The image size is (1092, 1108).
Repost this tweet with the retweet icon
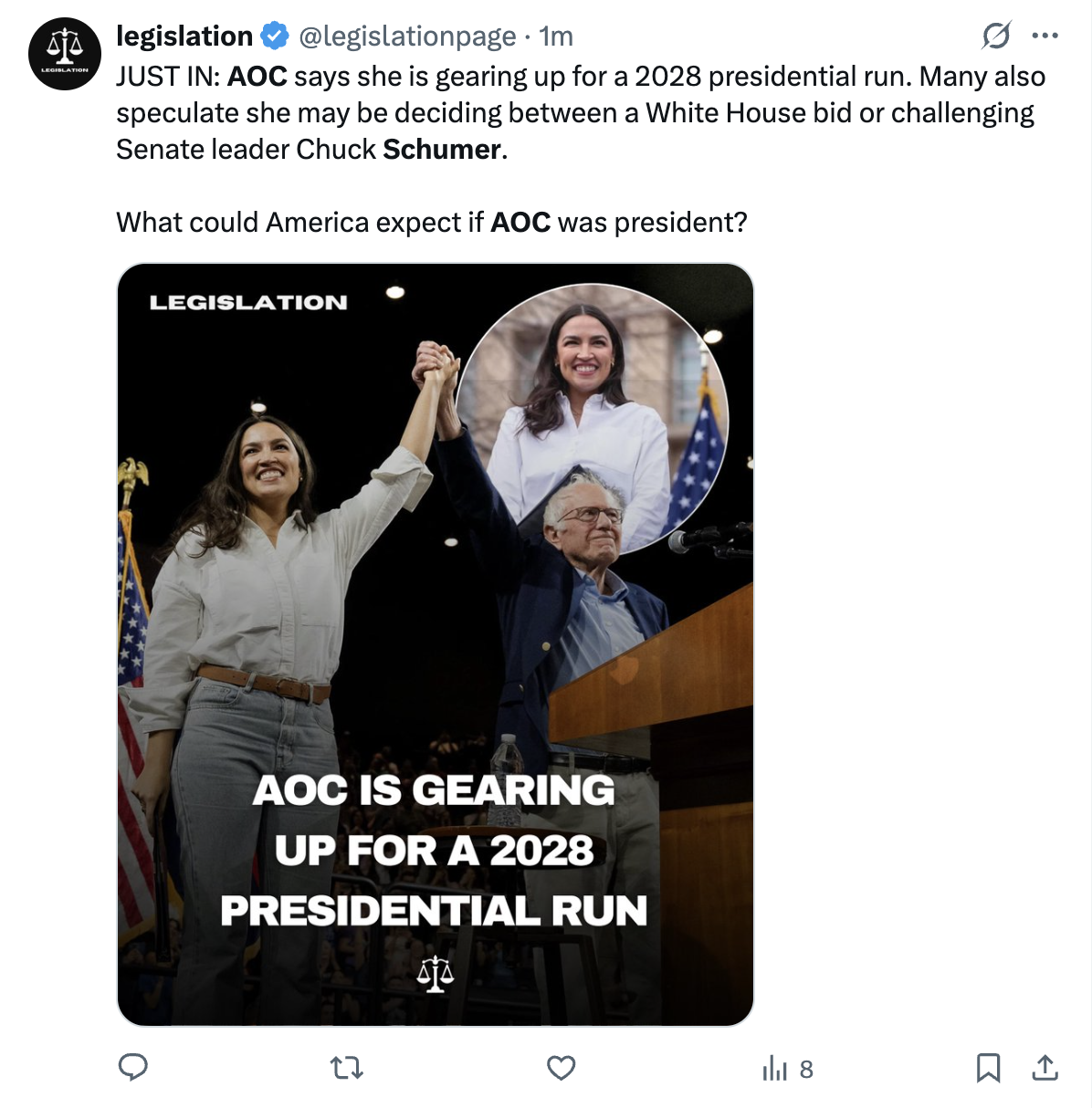point(347,1067)
